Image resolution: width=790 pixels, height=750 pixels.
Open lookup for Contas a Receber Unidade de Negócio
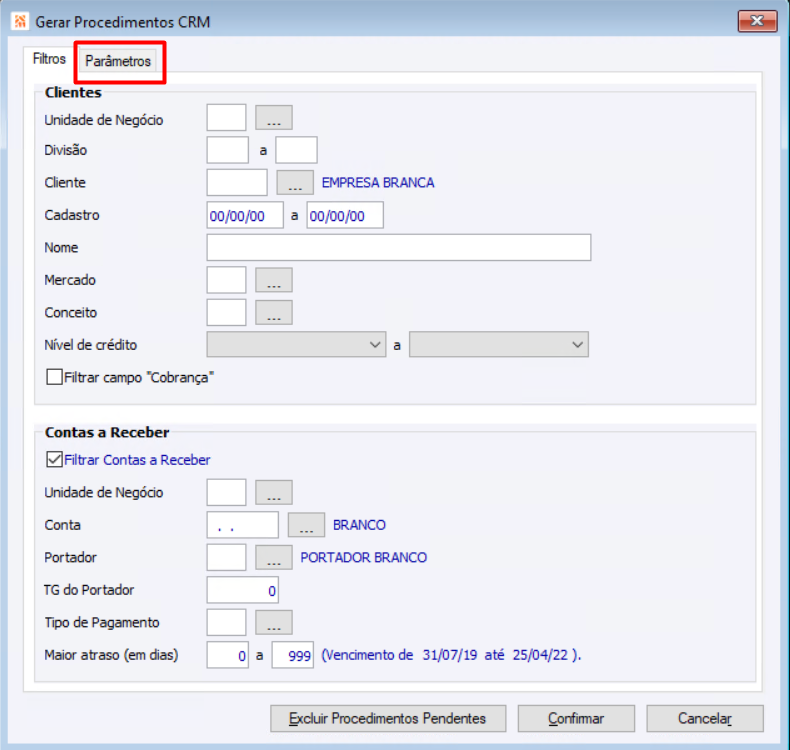274,492
